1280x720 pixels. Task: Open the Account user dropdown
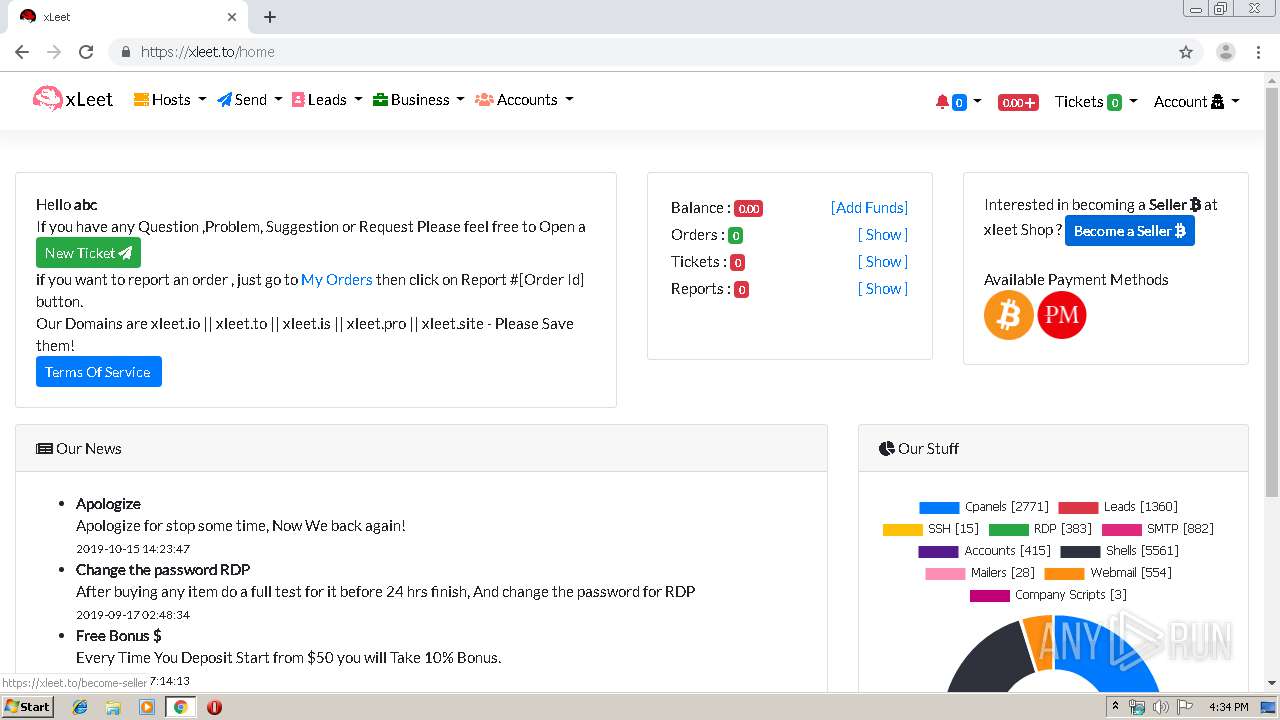pyautogui.click(x=1196, y=102)
